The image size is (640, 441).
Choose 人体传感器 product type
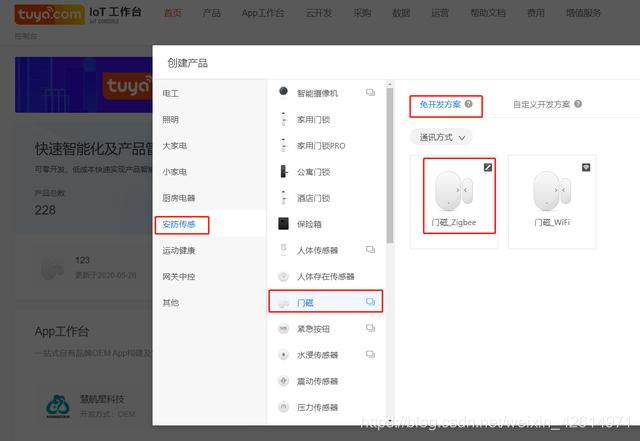click(x=326, y=250)
